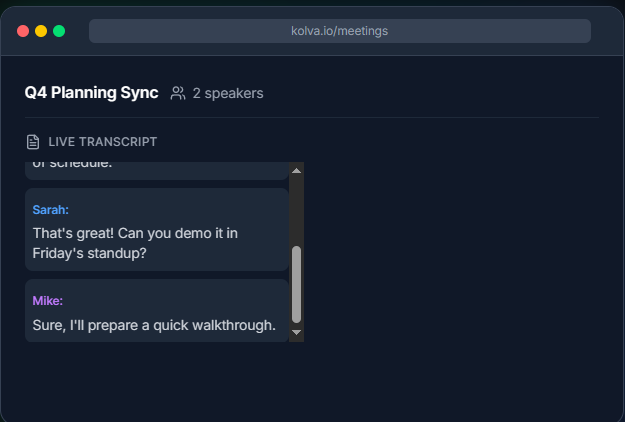Image resolution: width=625 pixels, height=422 pixels.
Task: Close the window with the red button
Action: (23, 31)
